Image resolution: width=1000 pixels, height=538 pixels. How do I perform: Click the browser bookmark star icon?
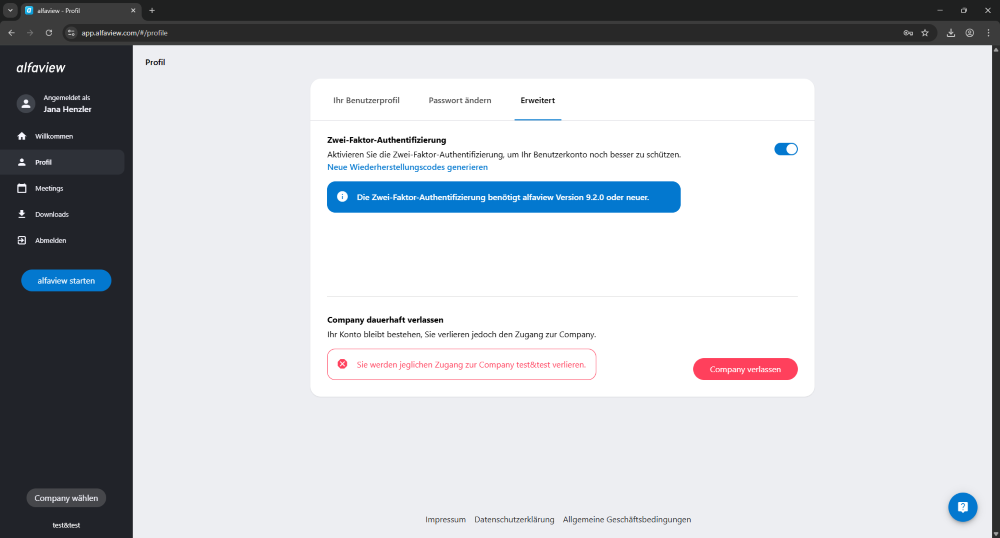(x=925, y=32)
